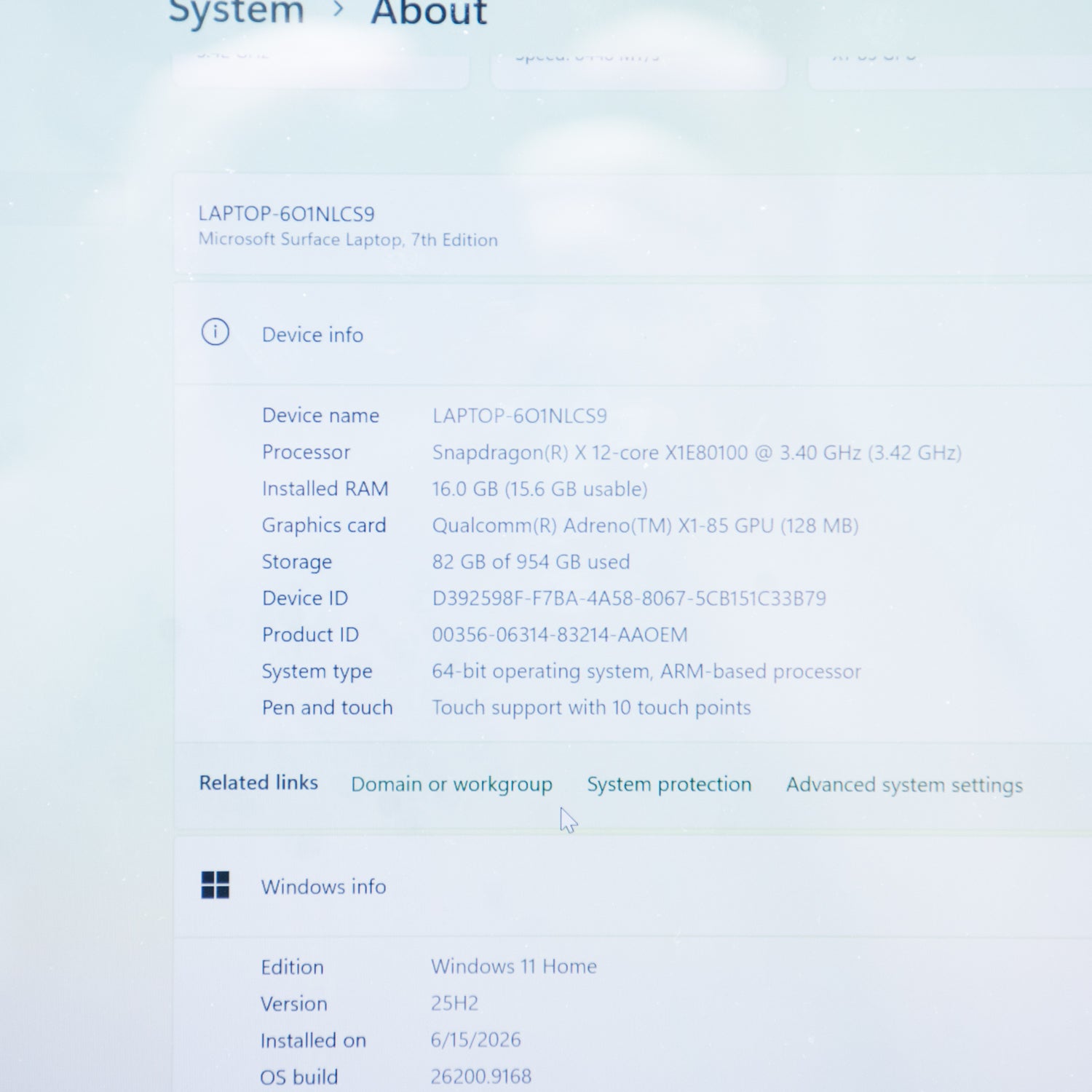
Task: Select the LAPTOP-6O1NLCS9 value in the Device name row
Action: [x=519, y=416]
